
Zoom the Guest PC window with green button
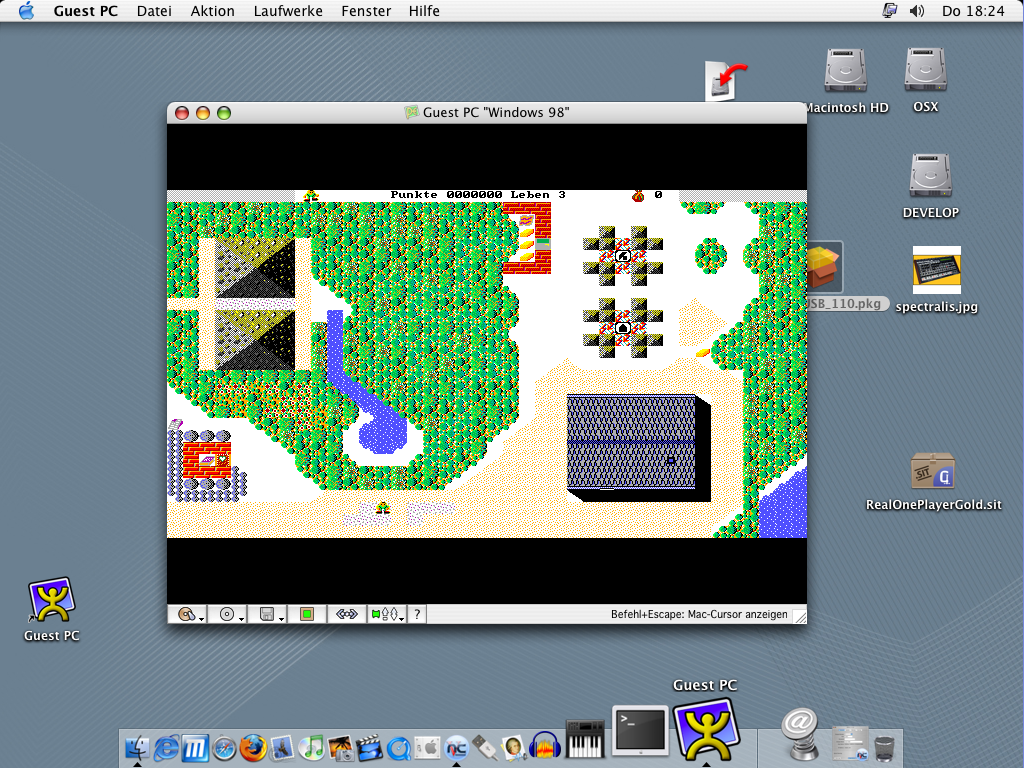coord(224,113)
